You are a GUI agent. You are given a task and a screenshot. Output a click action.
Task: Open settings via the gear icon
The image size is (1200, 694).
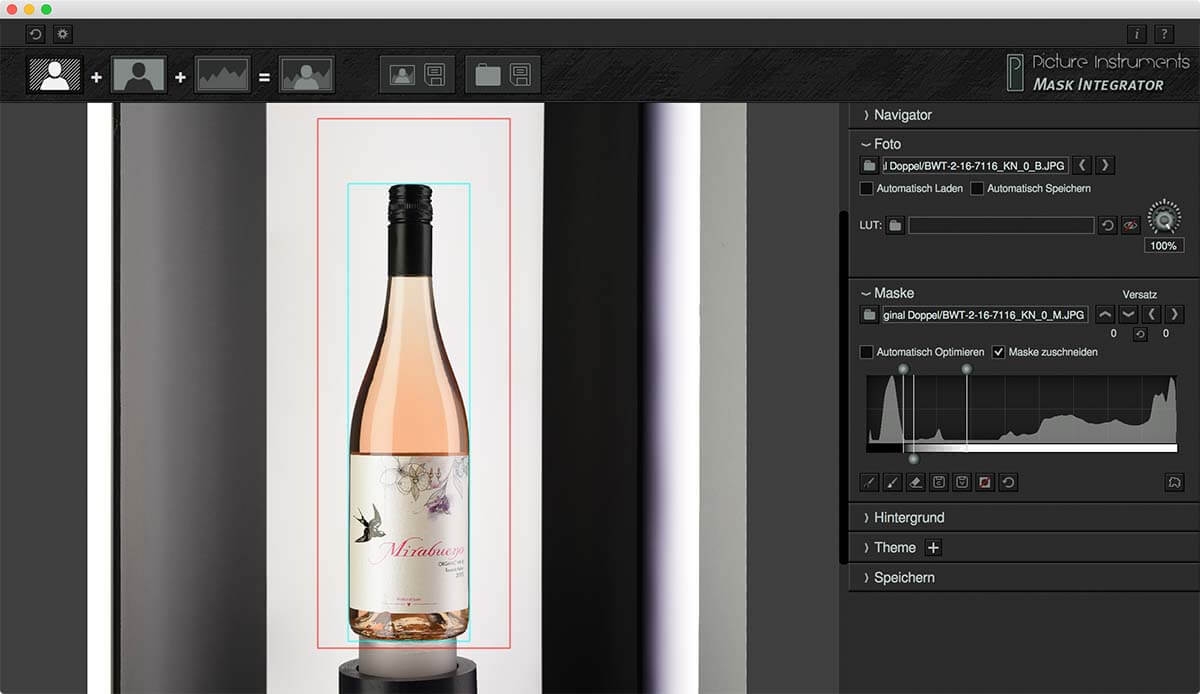pyautogui.click(x=63, y=34)
